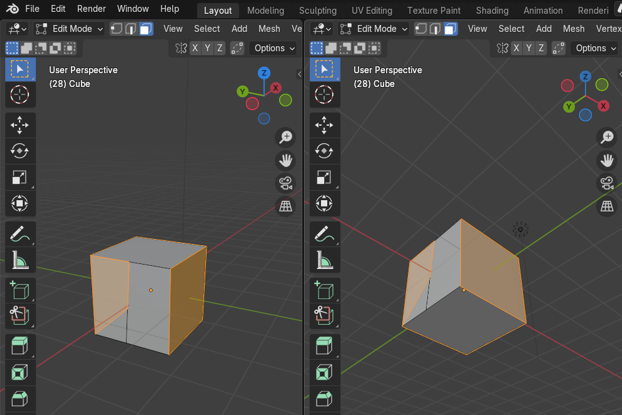Activate the 3D Cursor tool in left viewport
Viewport: 622px width, 415px height.
point(21,96)
